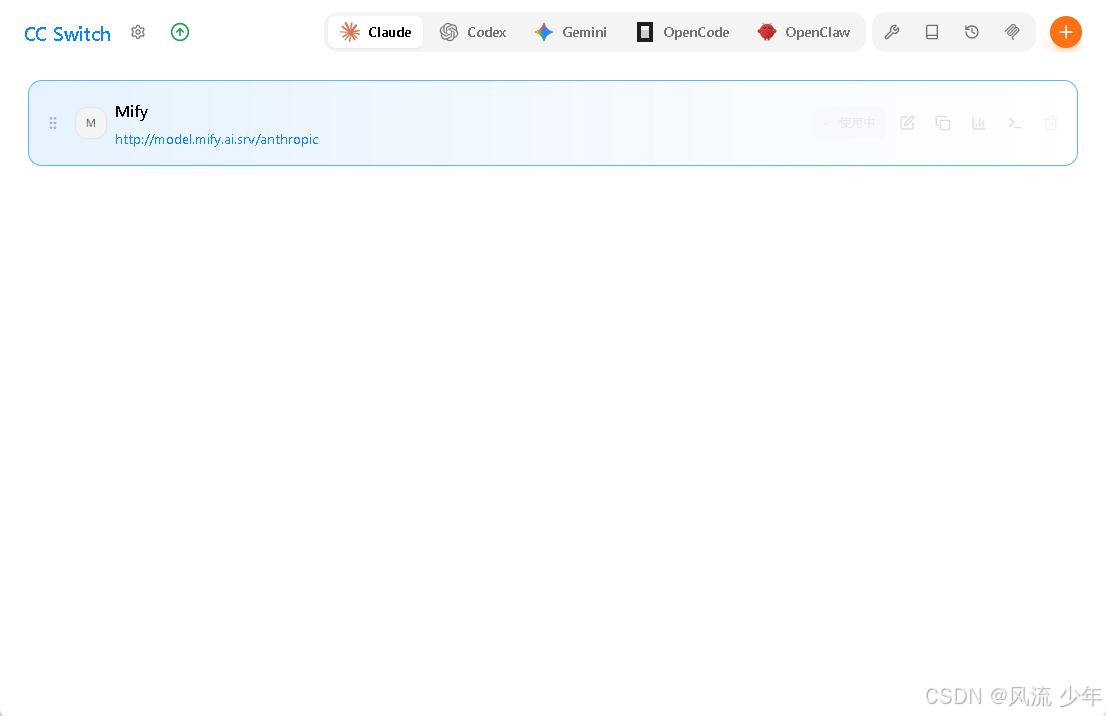Switch to the Gemini tab
1106x716 pixels.
[x=571, y=32]
